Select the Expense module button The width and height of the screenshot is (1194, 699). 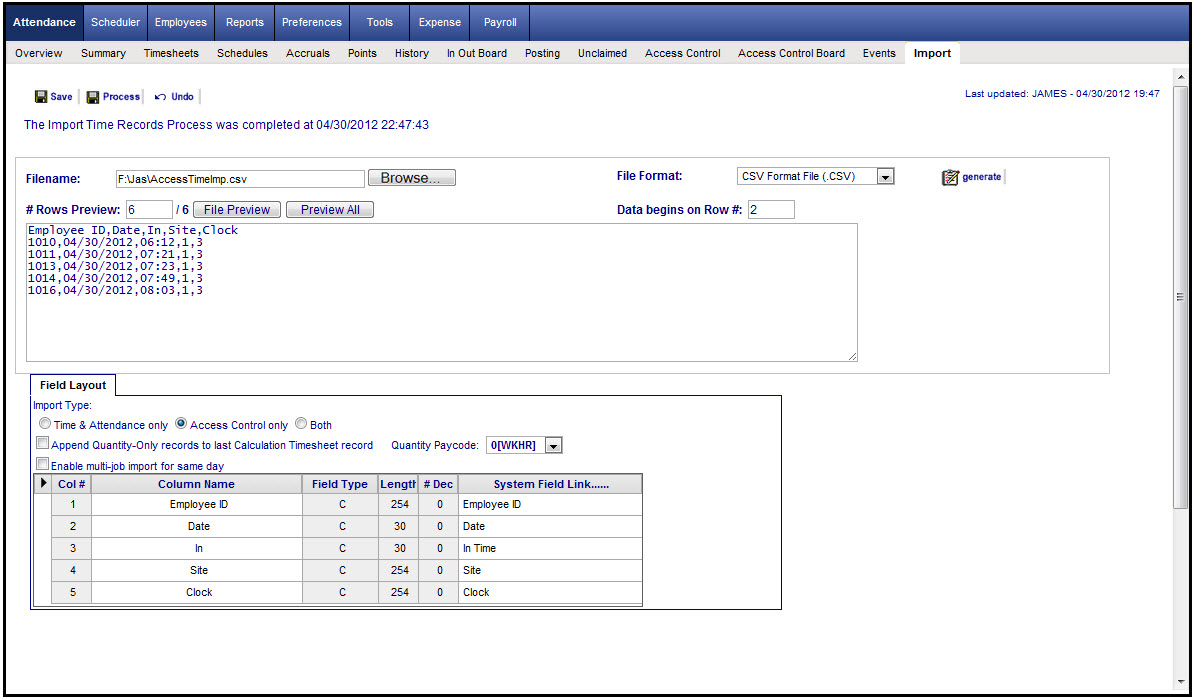(439, 21)
